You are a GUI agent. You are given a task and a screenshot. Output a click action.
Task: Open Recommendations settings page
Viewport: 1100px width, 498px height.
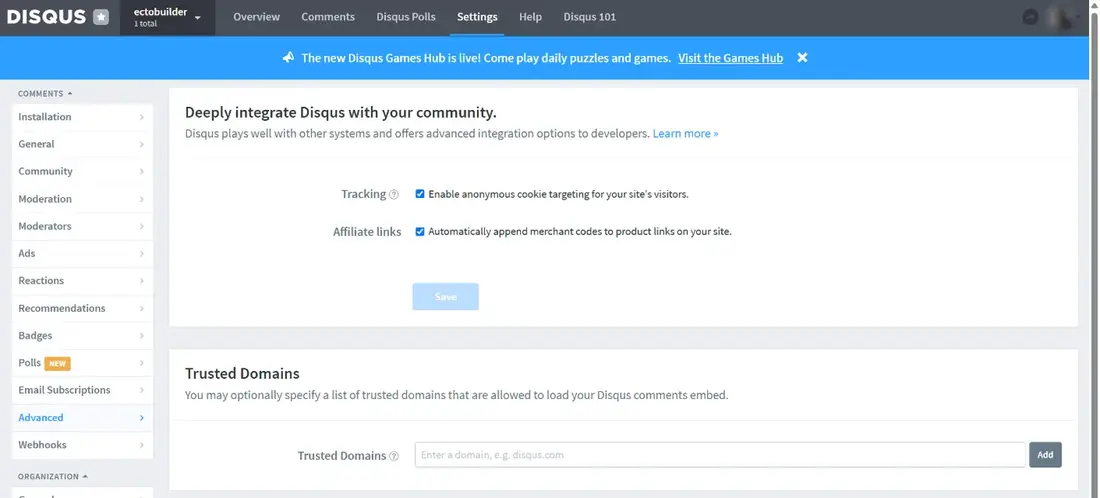(x=82, y=309)
